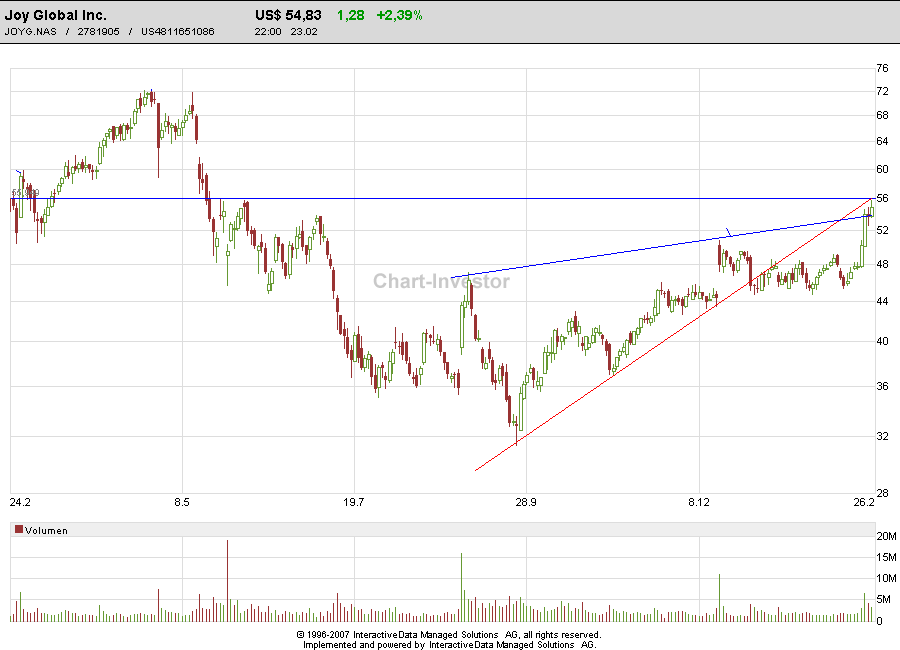Click the price label on blue horizontal line

[24, 193]
